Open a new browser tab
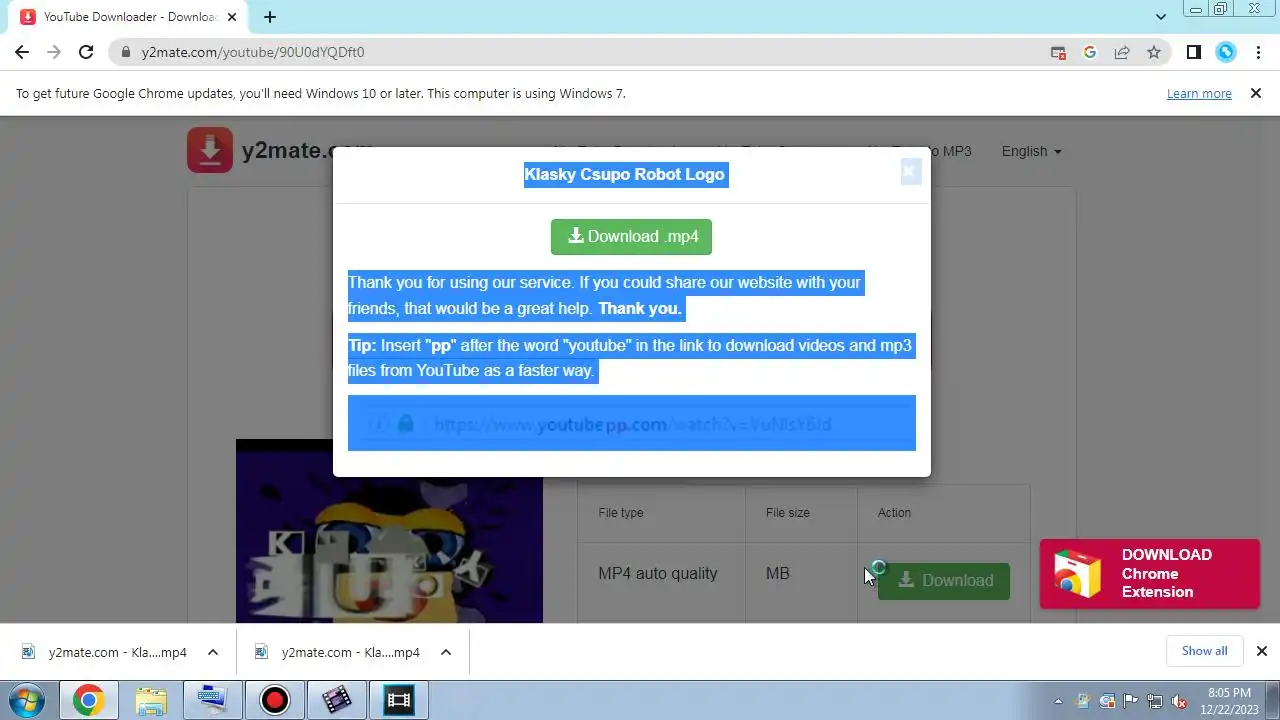Image resolution: width=1280 pixels, height=720 pixels. (x=270, y=17)
